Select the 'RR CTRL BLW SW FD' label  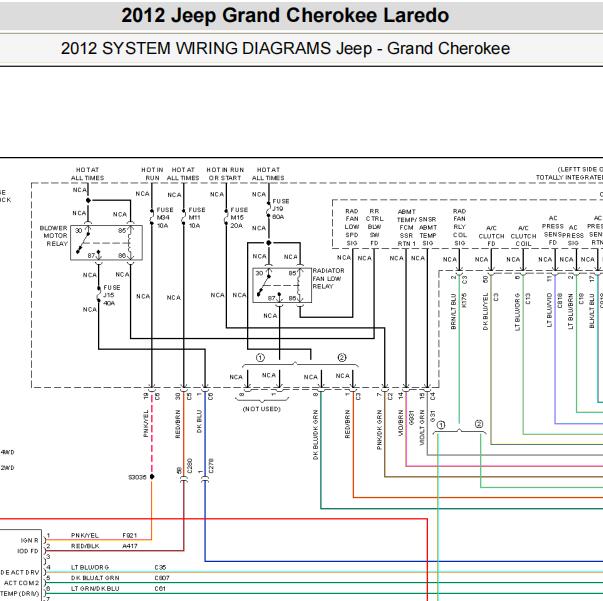point(374,227)
